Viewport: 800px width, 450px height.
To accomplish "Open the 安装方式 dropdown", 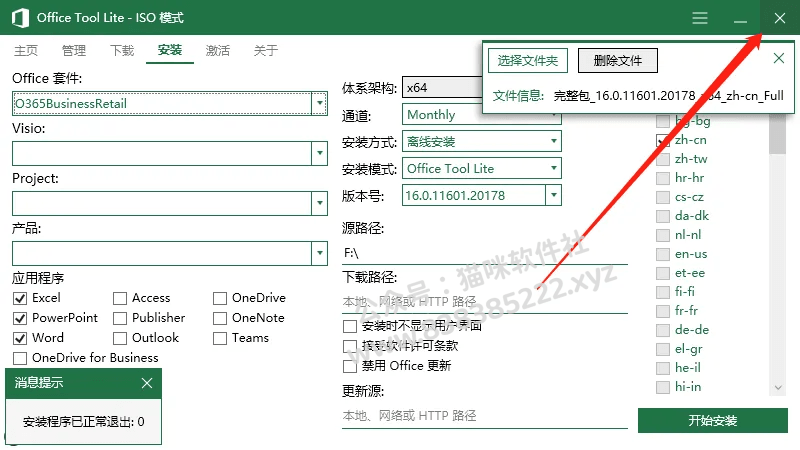I will click(x=482, y=141).
